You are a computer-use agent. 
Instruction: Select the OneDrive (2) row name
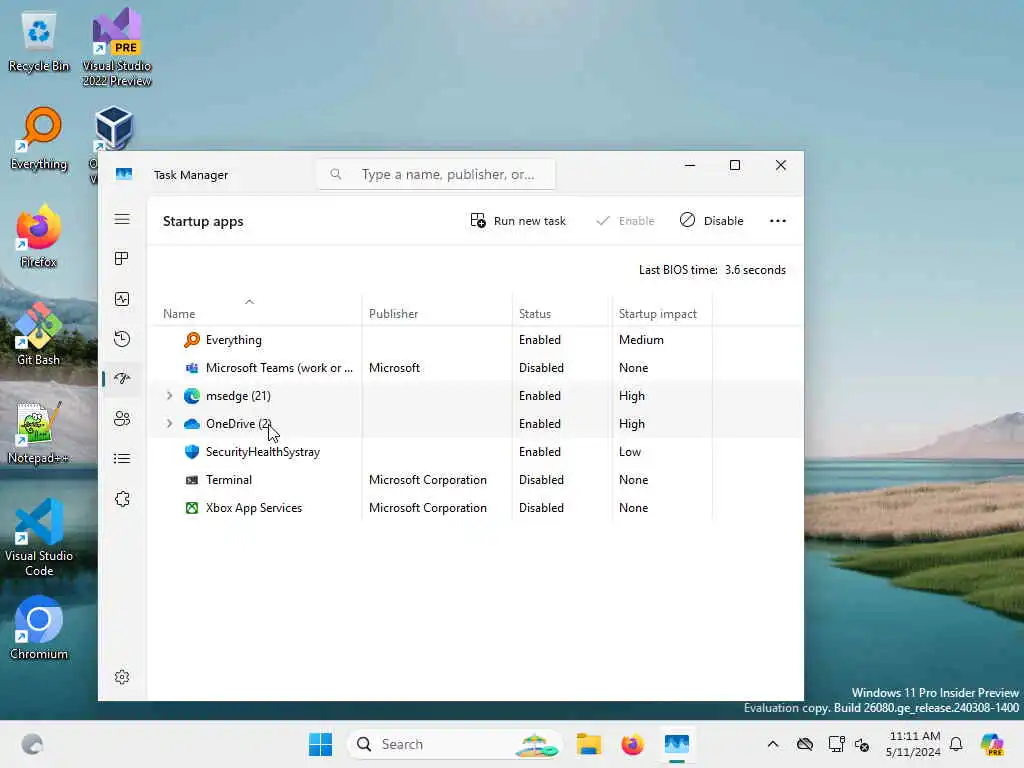coord(238,424)
